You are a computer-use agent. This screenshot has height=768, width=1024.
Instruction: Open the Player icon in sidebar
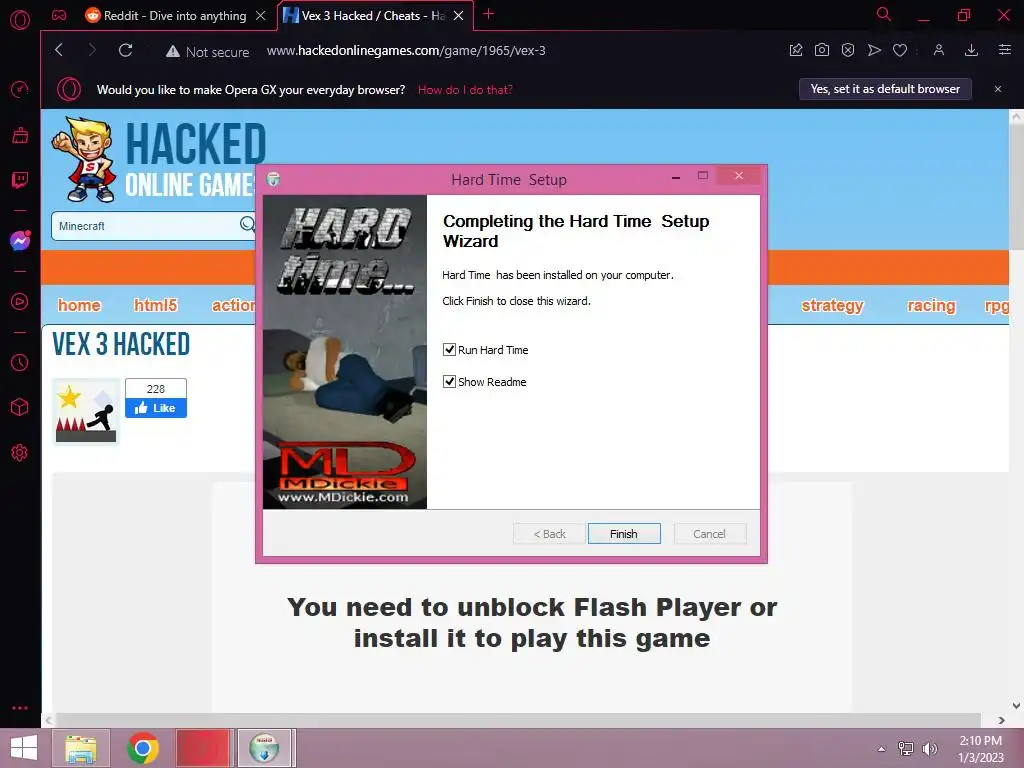pos(20,302)
